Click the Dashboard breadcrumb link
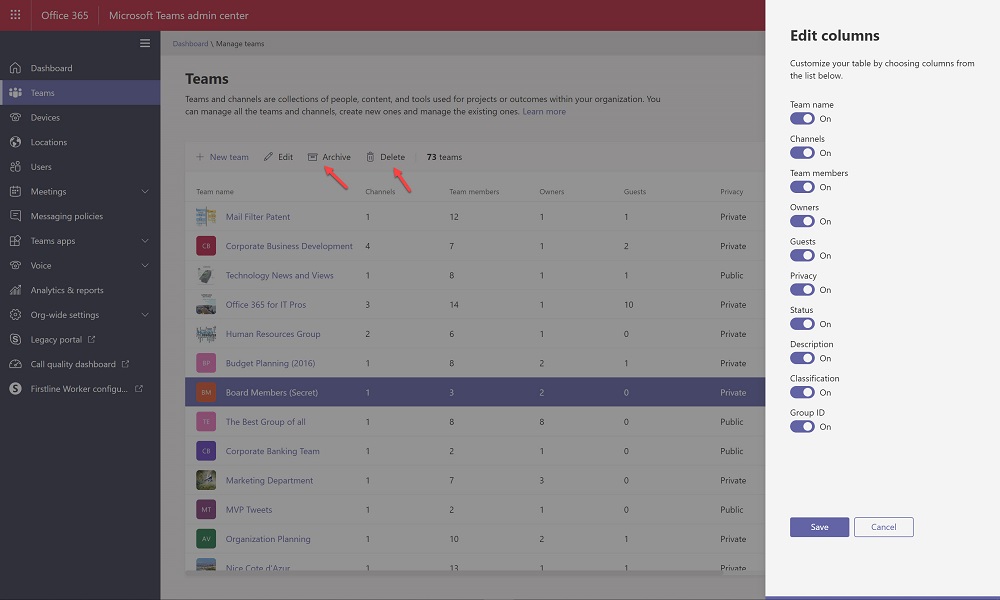1000x600 pixels. point(190,43)
